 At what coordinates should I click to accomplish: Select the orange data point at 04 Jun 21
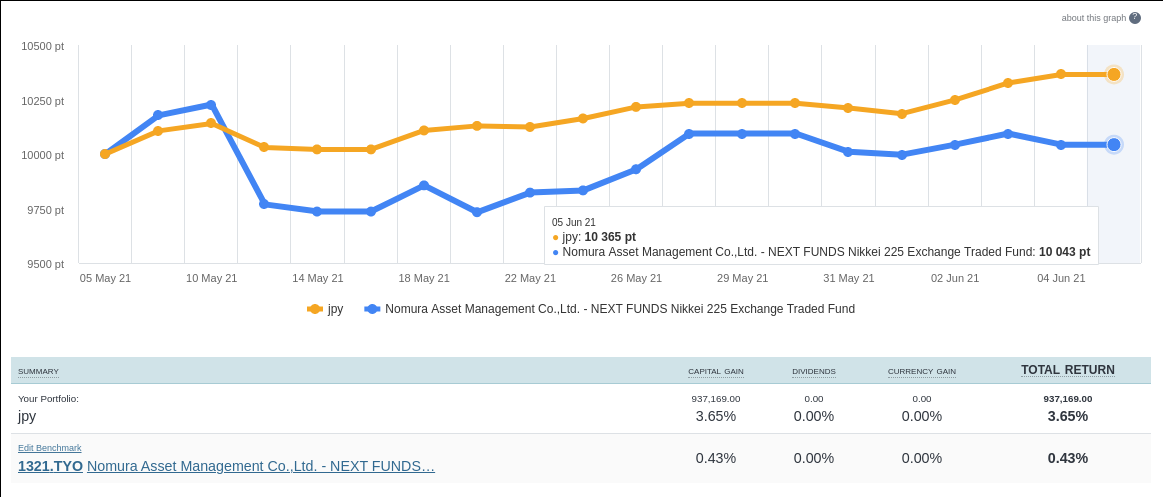tap(1061, 74)
